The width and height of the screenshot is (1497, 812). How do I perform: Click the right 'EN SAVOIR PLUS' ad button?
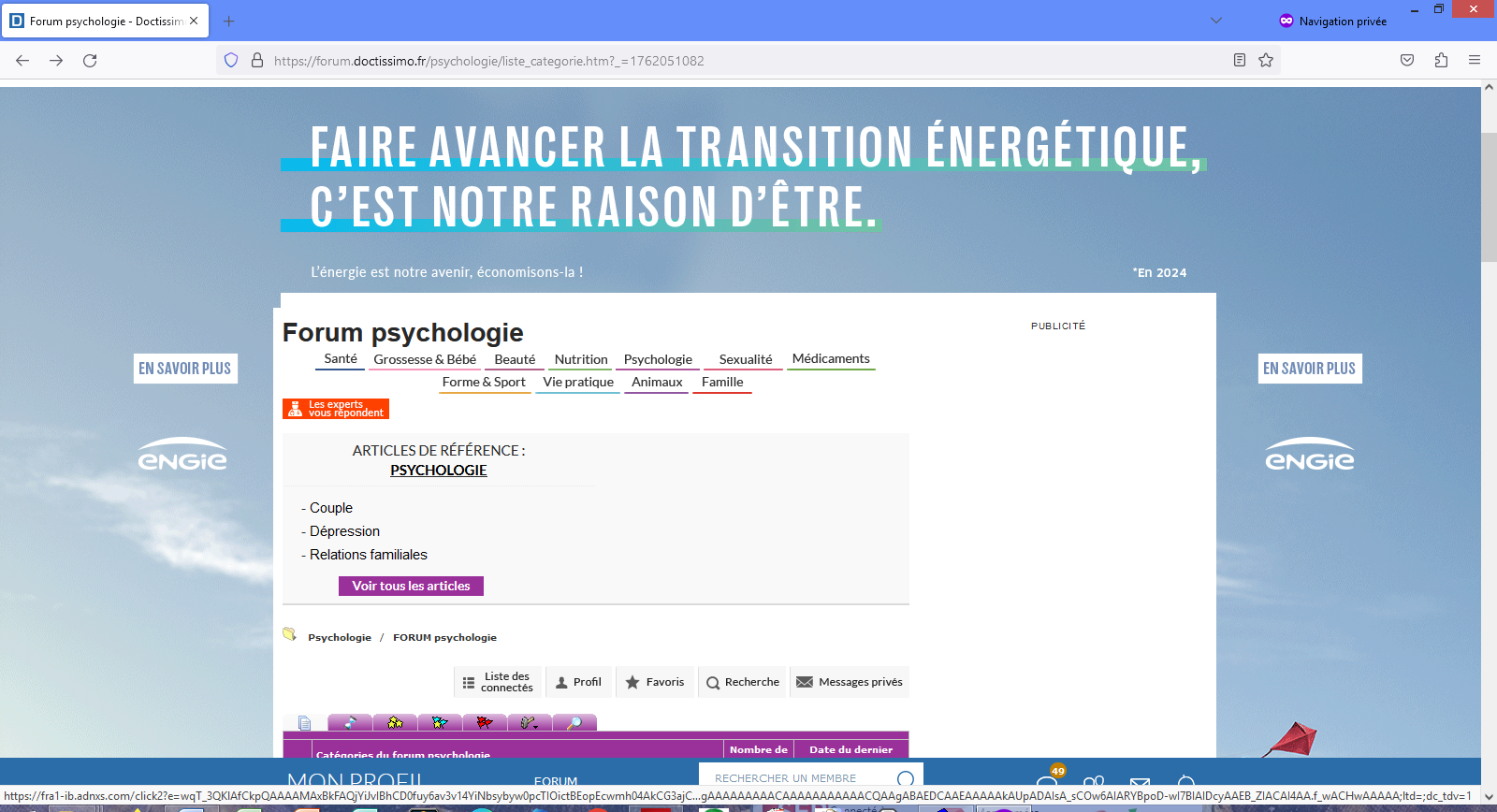(x=1310, y=369)
